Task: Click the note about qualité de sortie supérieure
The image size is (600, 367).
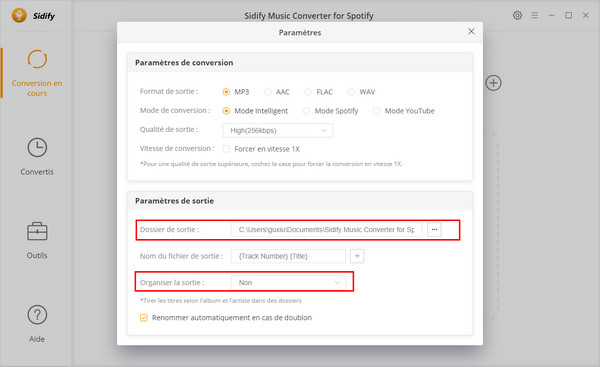Action: click(x=271, y=164)
